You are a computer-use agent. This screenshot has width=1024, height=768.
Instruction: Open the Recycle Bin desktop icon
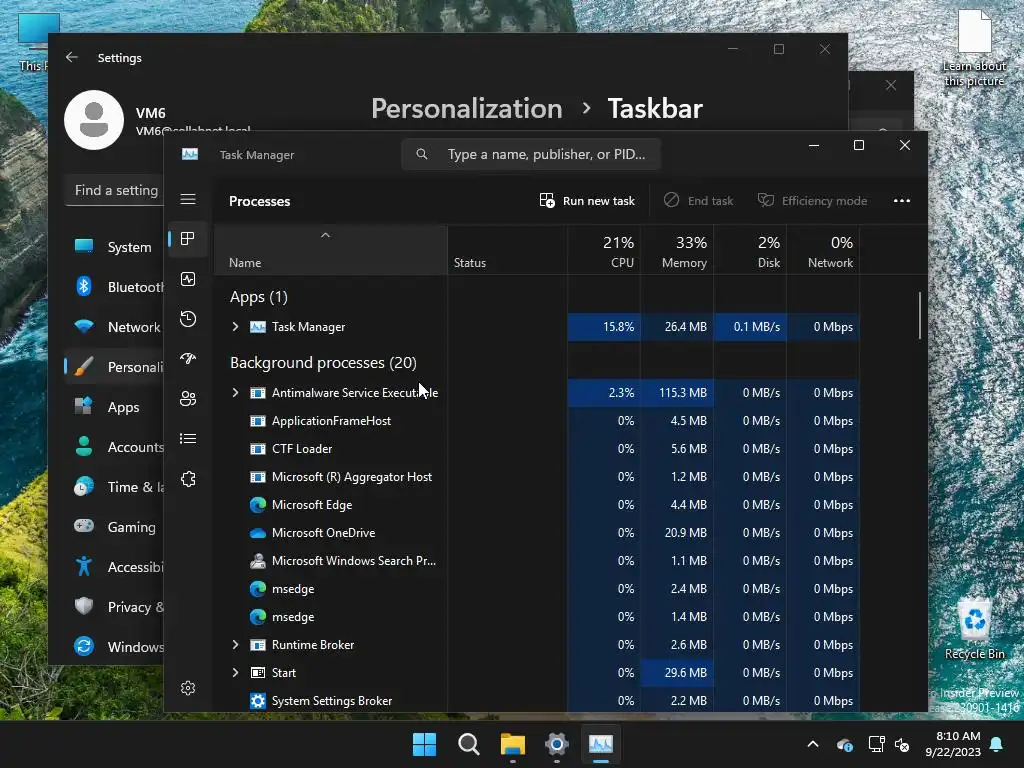point(974,630)
